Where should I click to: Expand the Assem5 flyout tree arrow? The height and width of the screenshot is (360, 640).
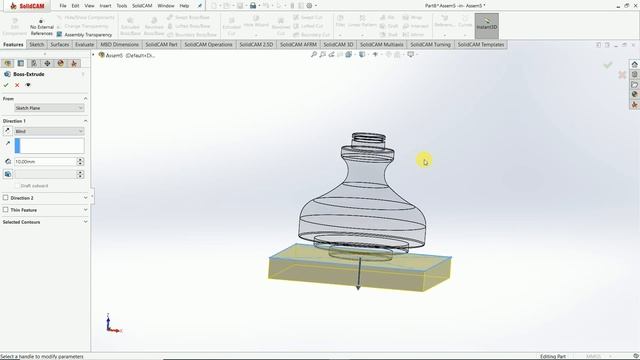point(93,55)
